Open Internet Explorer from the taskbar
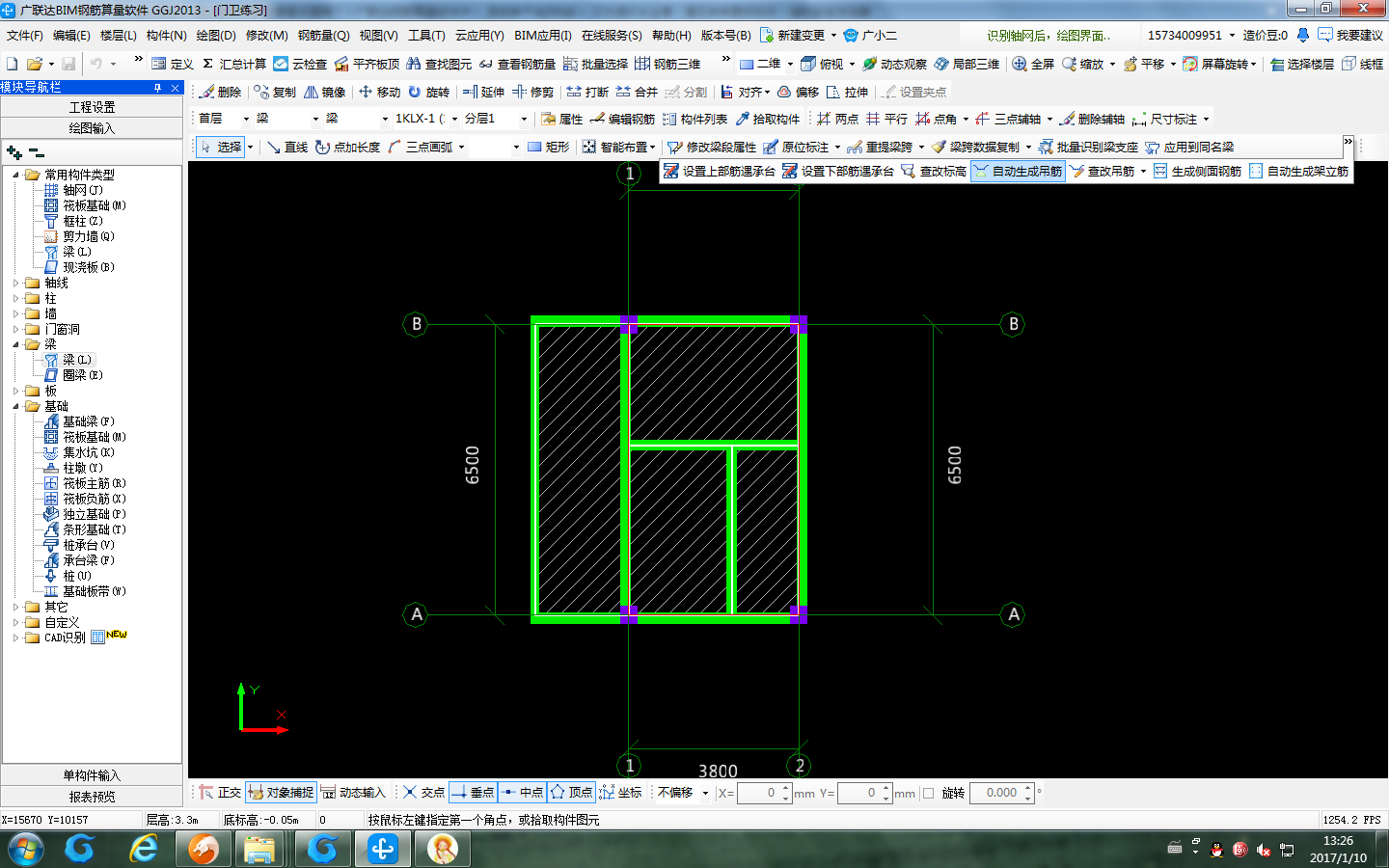Viewport: 1389px width, 868px height. (x=144, y=849)
